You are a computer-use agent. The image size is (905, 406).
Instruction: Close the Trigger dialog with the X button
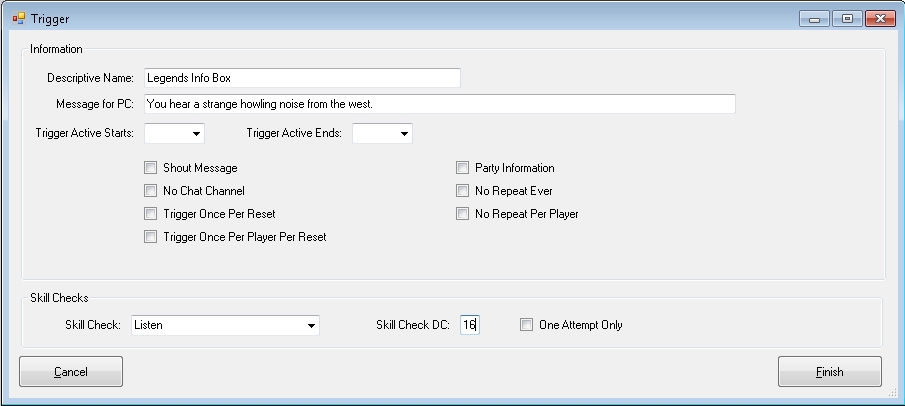pos(879,18)
